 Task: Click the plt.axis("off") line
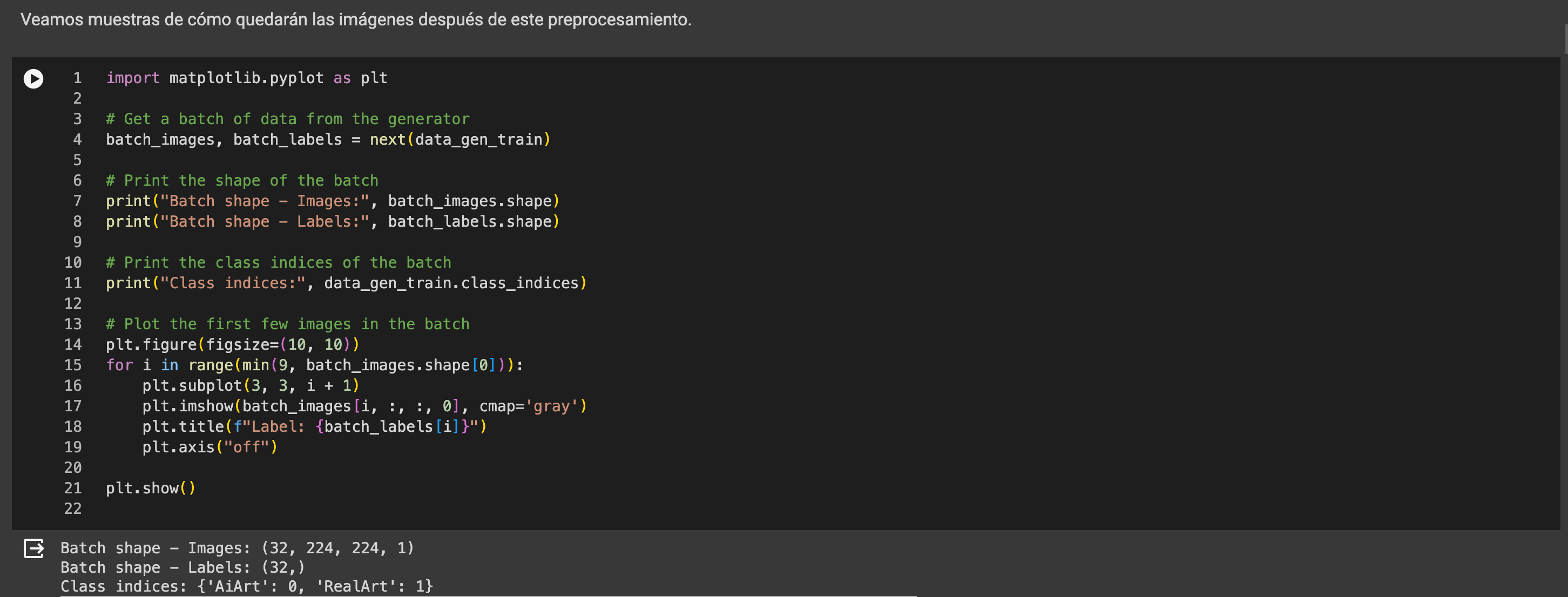pos(209,448)
